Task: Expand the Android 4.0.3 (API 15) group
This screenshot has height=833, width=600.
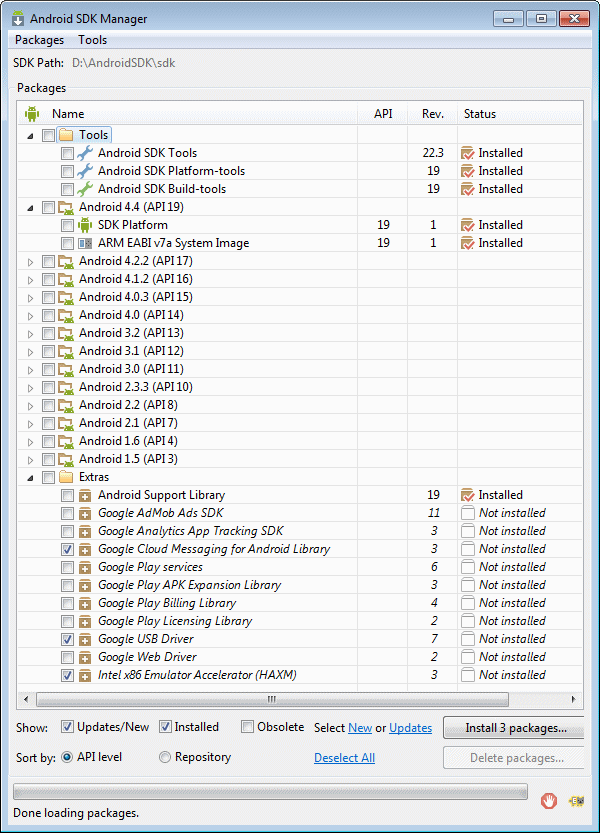Action: tap(30, 298)
